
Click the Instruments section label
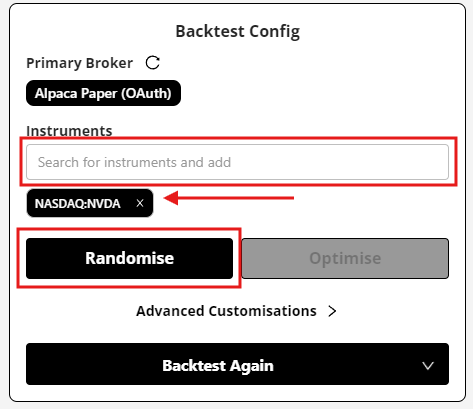coord(69,131)
